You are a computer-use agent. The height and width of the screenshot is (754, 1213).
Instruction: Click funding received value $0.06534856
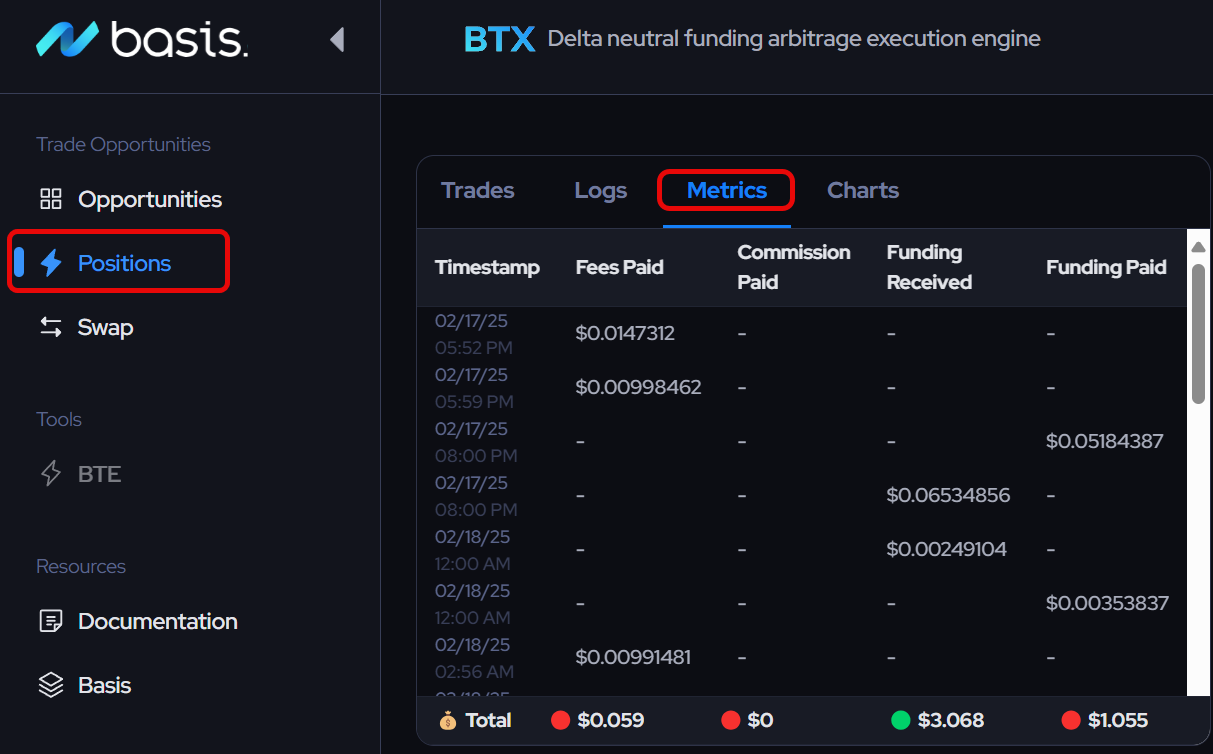coord(948,495)
